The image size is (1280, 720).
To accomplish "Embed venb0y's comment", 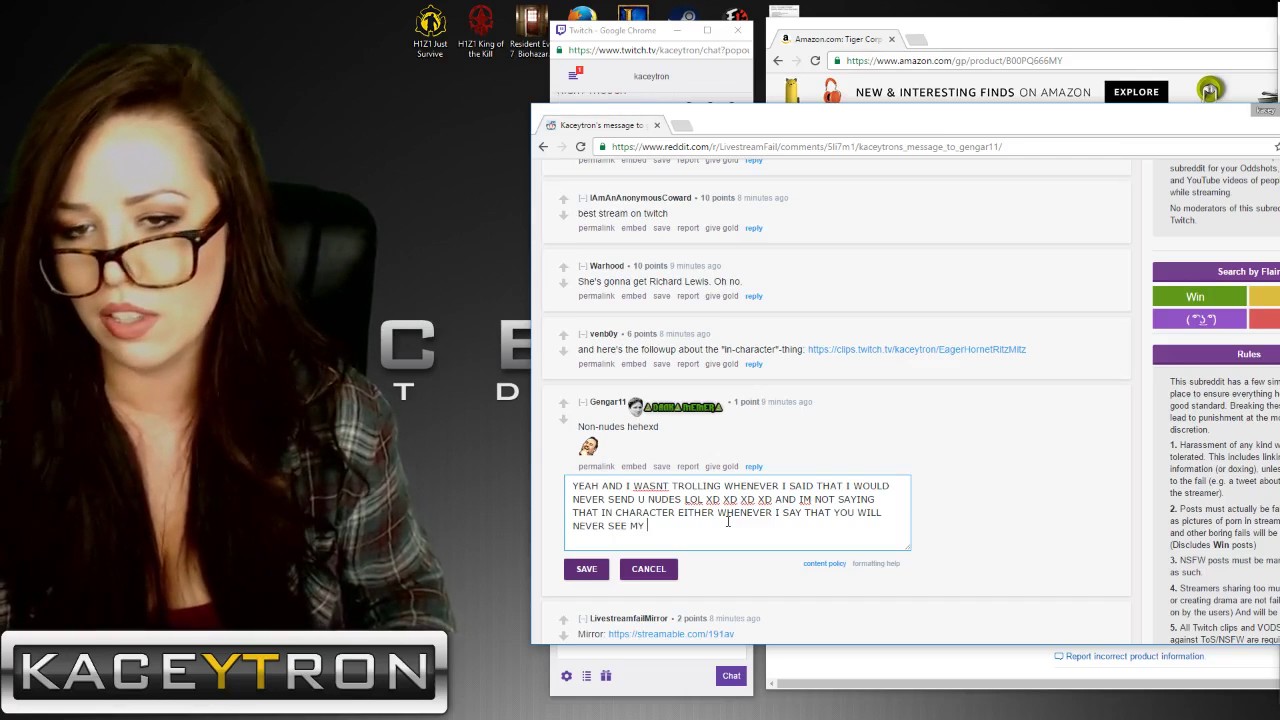I will pyautogui.click(x=633, y=364).
